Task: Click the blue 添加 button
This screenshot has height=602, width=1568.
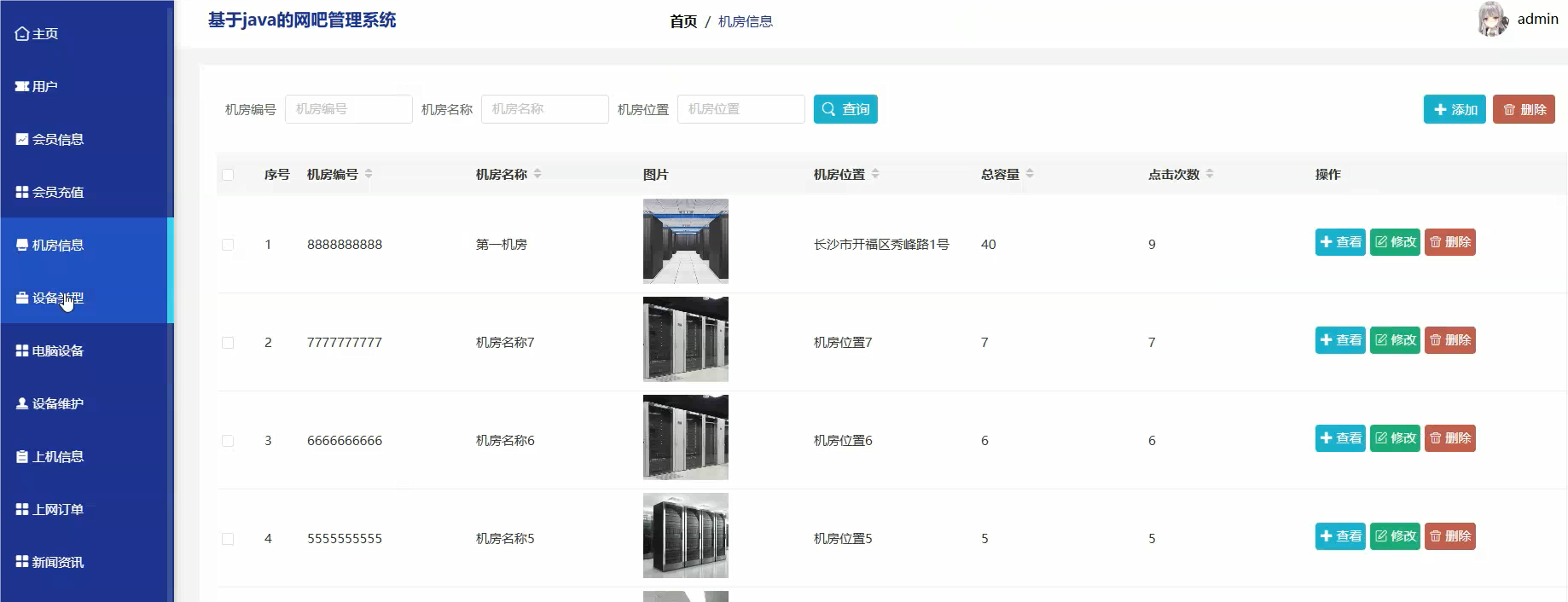Action: 1455,109
